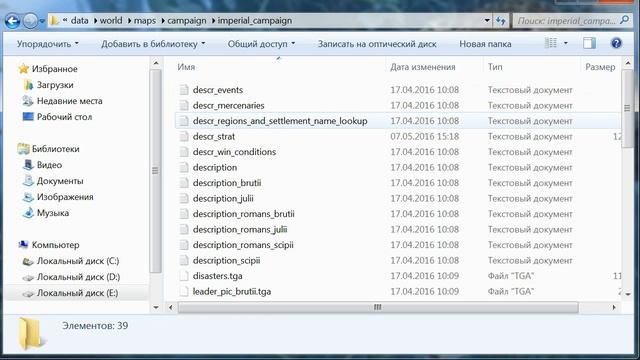Navigate to the data breadcrumb
640x360 pixels.
80,20
